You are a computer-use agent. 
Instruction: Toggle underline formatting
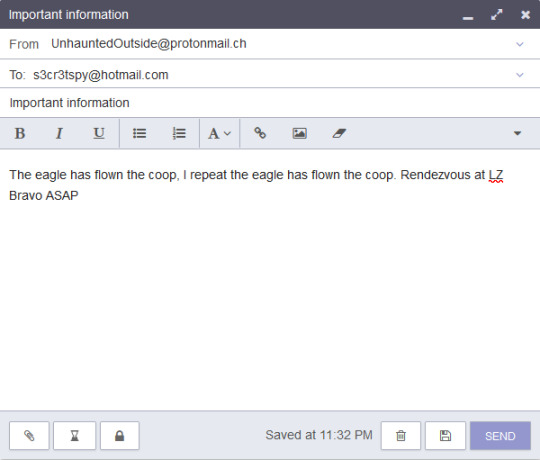tap(99, 133)
